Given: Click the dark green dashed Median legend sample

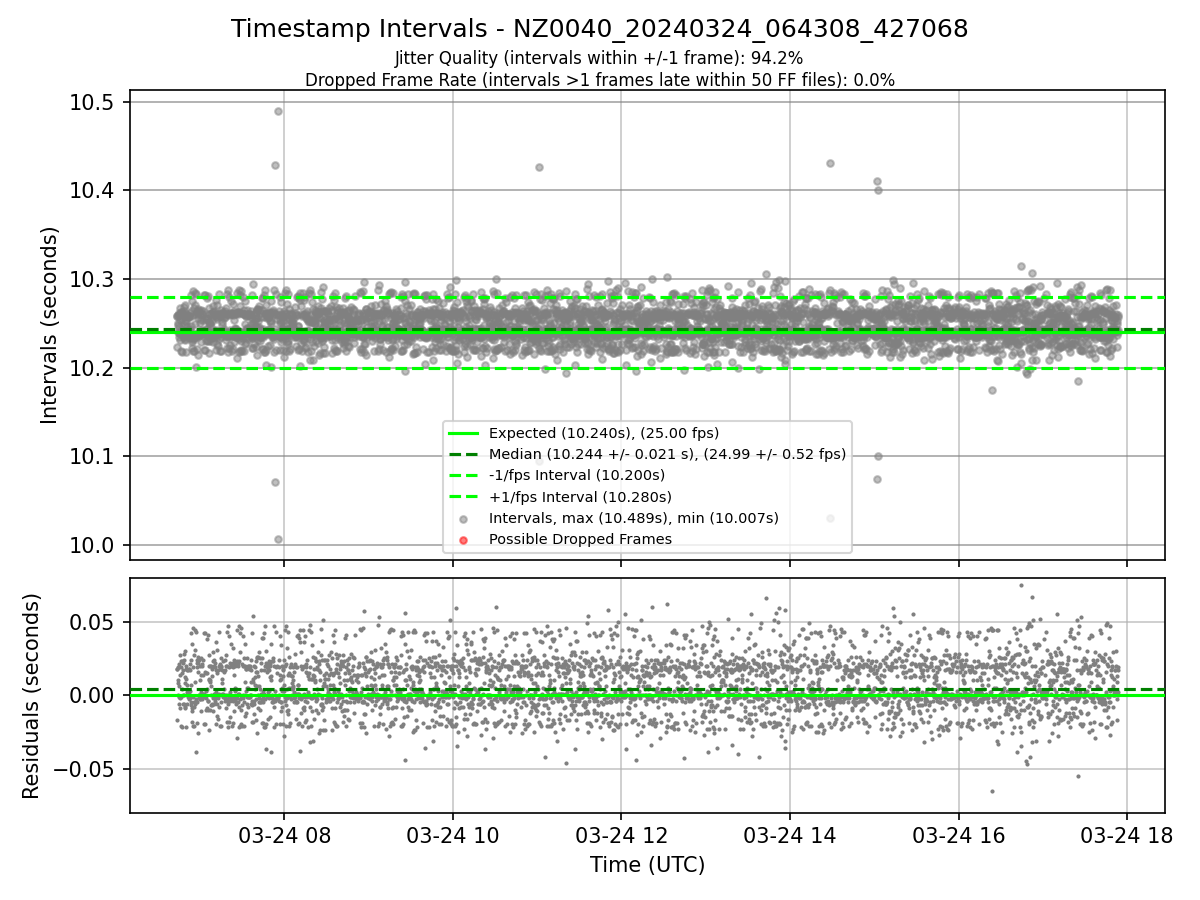Looking at the screenshot, I should 463,454.
